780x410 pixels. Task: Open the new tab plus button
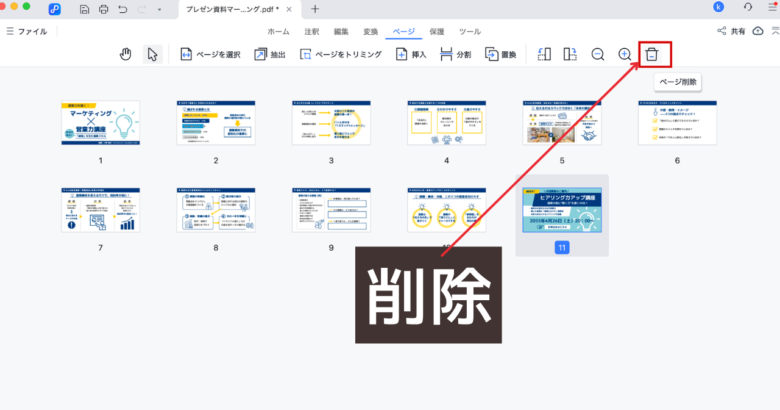coord(315,9)
